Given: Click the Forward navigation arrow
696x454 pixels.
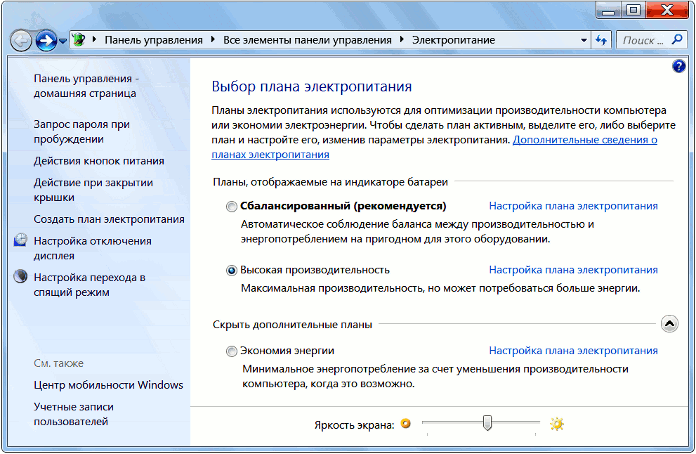Looking at the screenshot, I should click(46, 41).
